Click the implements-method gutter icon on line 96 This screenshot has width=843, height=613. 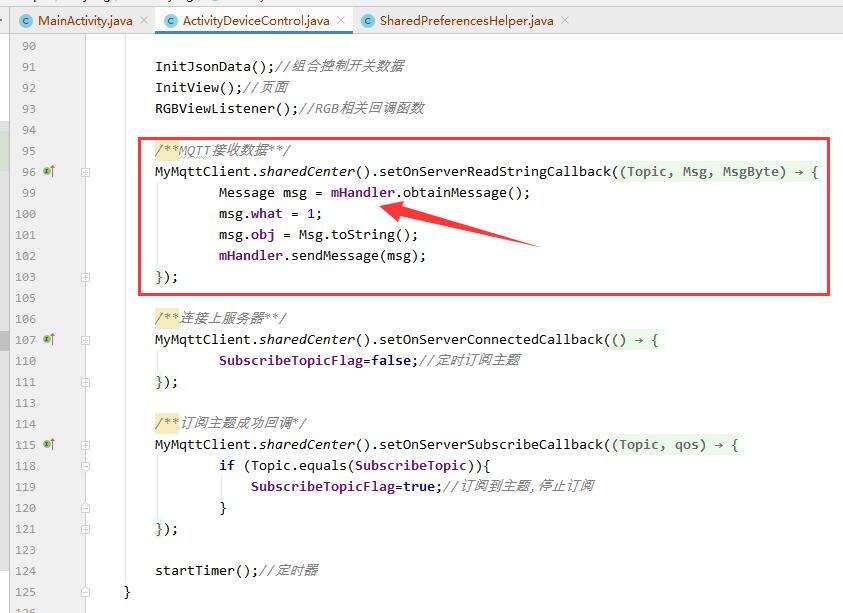[x=49, y=172]
